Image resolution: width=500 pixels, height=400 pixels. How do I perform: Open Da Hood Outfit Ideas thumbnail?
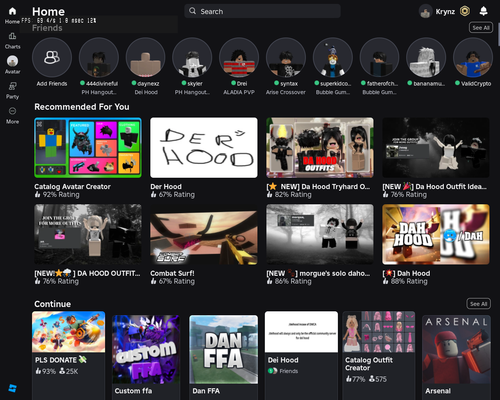click(x=436, y=147)
